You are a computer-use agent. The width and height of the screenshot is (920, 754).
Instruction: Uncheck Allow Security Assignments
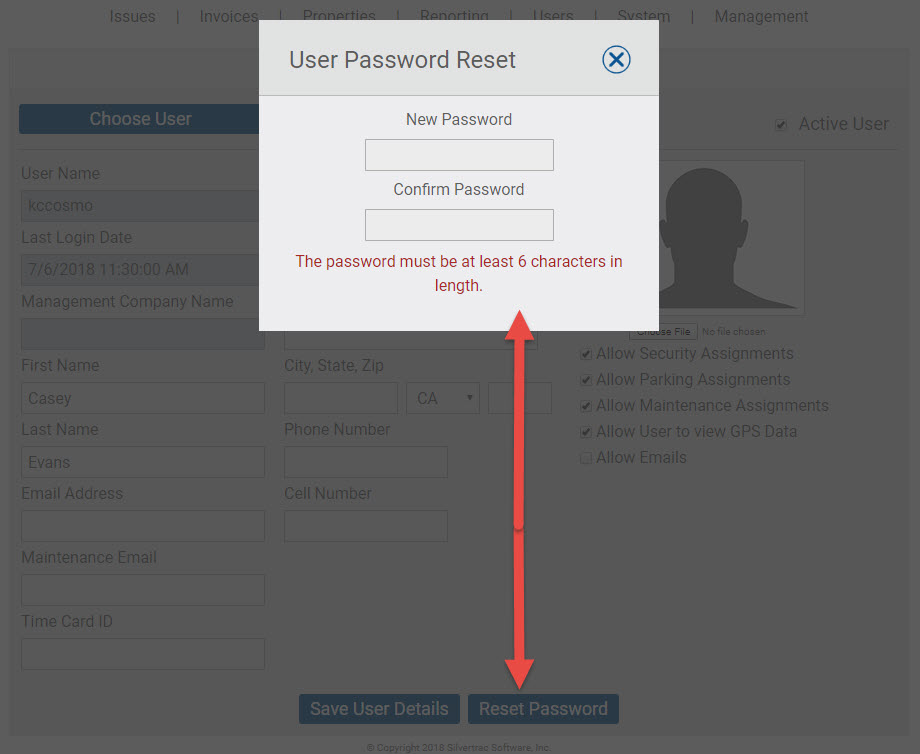click(x=586, y=354)
